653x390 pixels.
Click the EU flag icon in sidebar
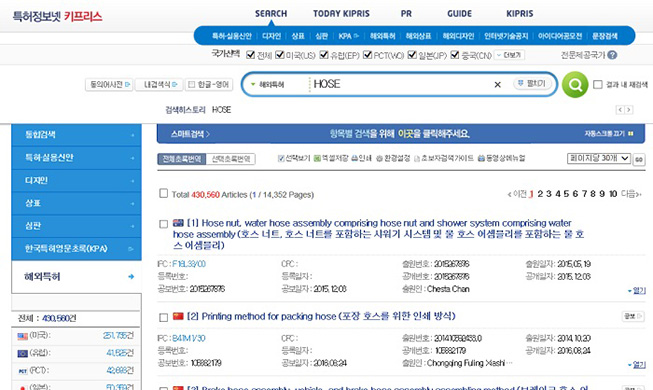click(22, 353)
